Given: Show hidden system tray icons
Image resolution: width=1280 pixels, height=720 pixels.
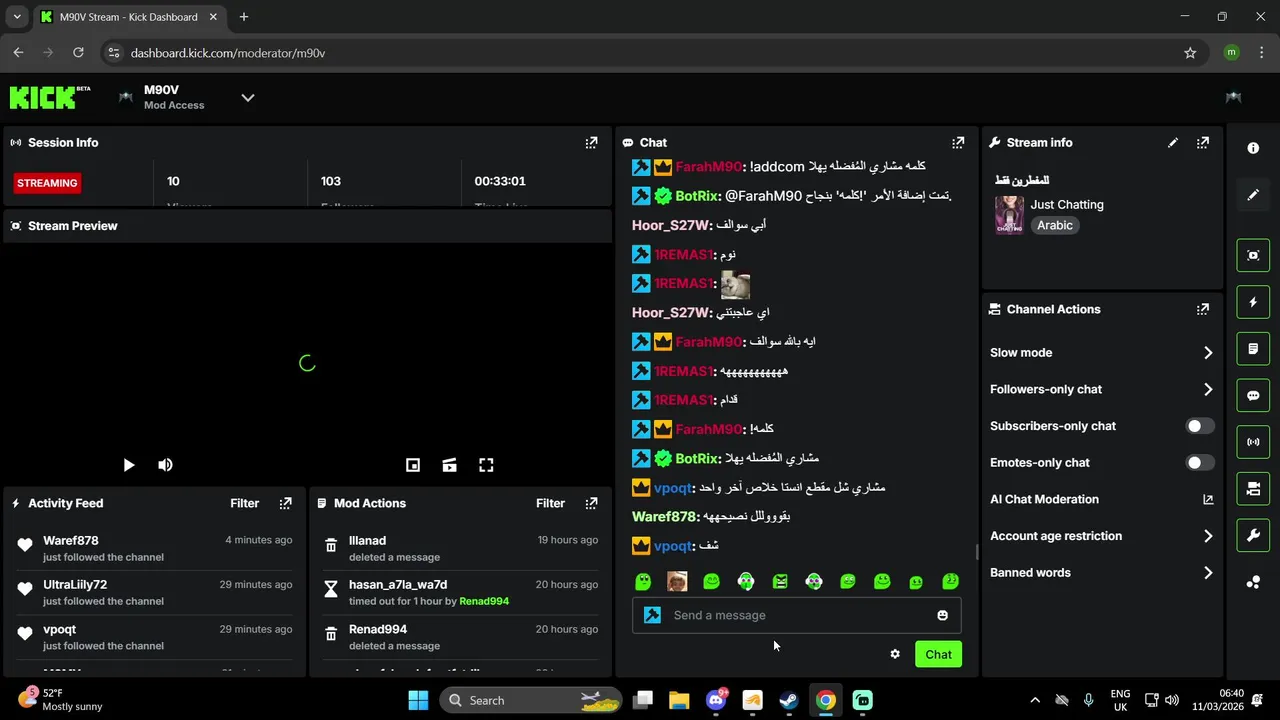Looking at the screenshot, I should [1035, 700].
